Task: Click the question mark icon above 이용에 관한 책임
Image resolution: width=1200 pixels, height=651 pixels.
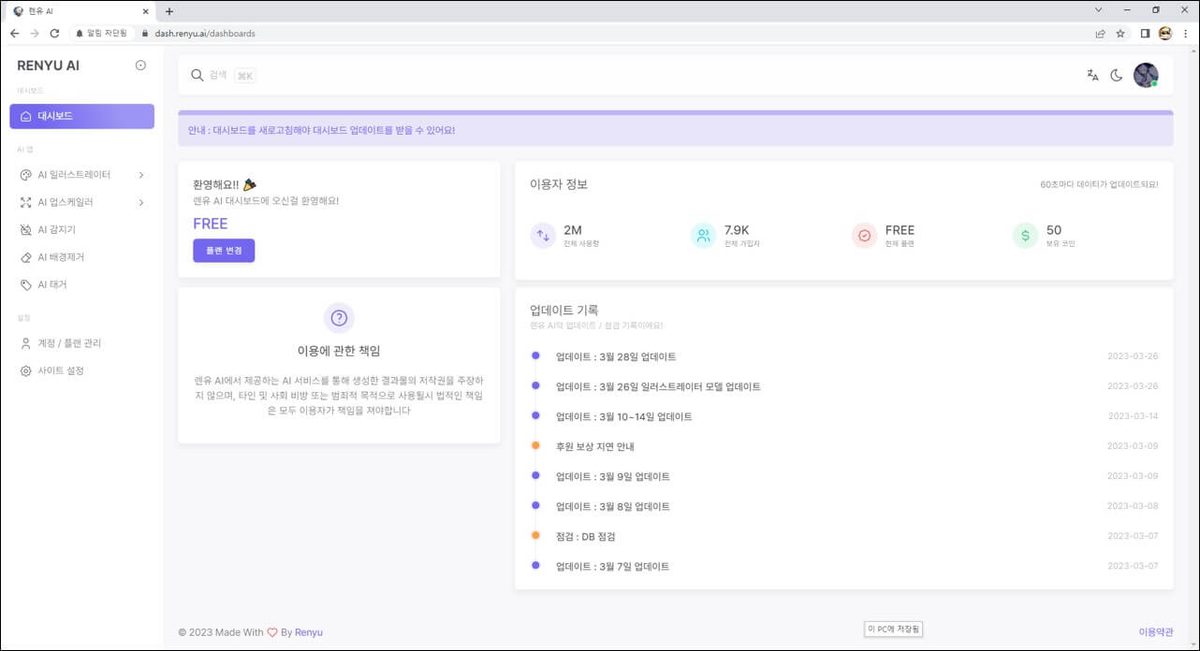Action: (339, 318)
